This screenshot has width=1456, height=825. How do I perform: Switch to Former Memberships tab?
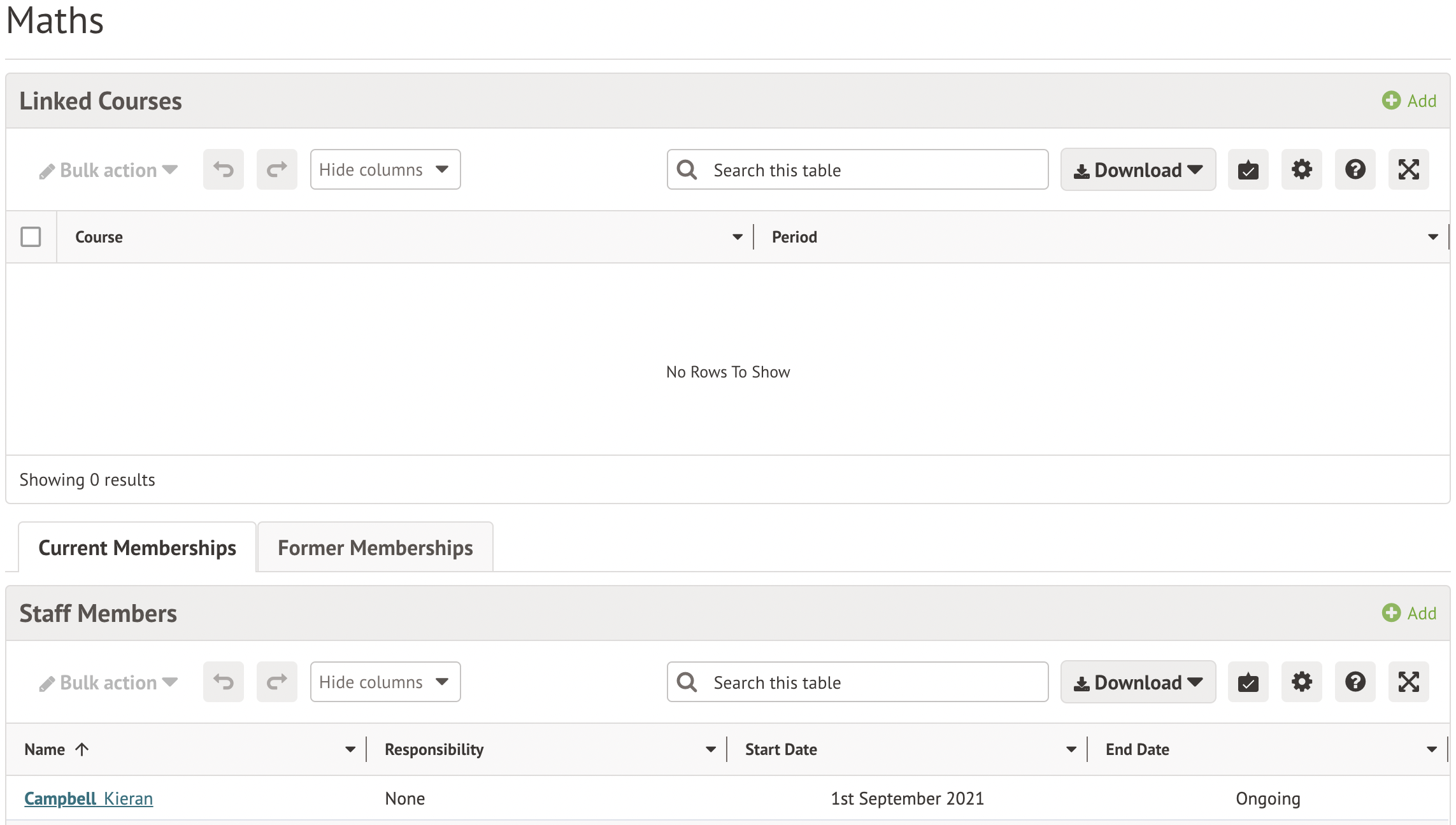point(375,547)
